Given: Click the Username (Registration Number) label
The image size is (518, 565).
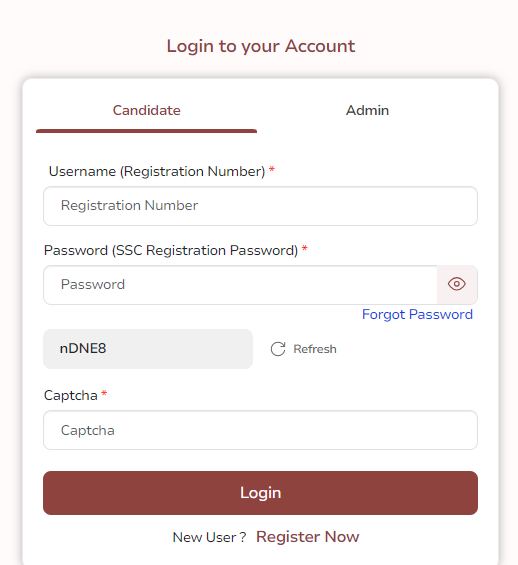Looking at the screenshot, I should point(157,172).
